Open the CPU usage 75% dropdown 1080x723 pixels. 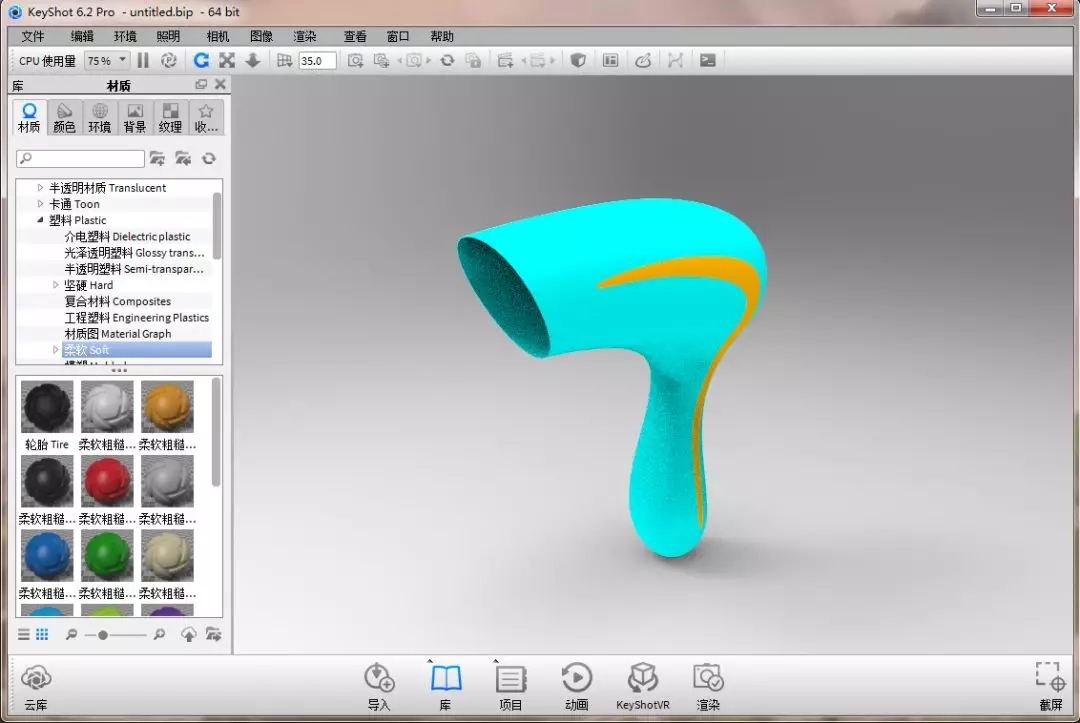point(106,61)
